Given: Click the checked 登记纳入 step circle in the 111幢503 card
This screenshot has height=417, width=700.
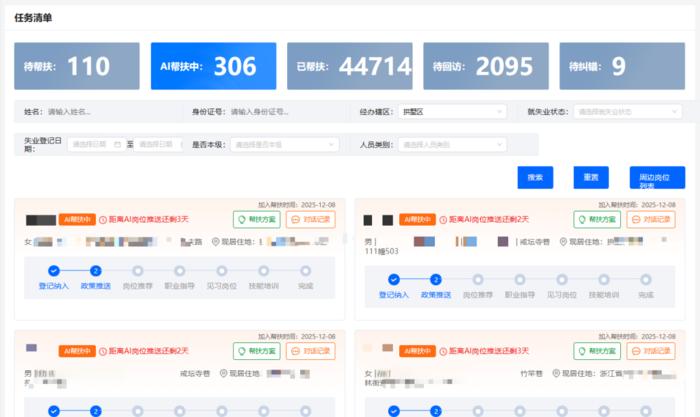Looking at the screenshot, I should (x=394, y=279).
